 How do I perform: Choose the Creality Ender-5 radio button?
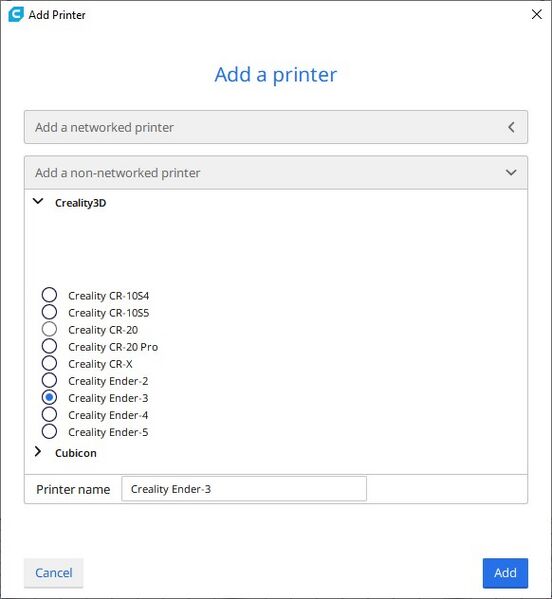point(49,431)
